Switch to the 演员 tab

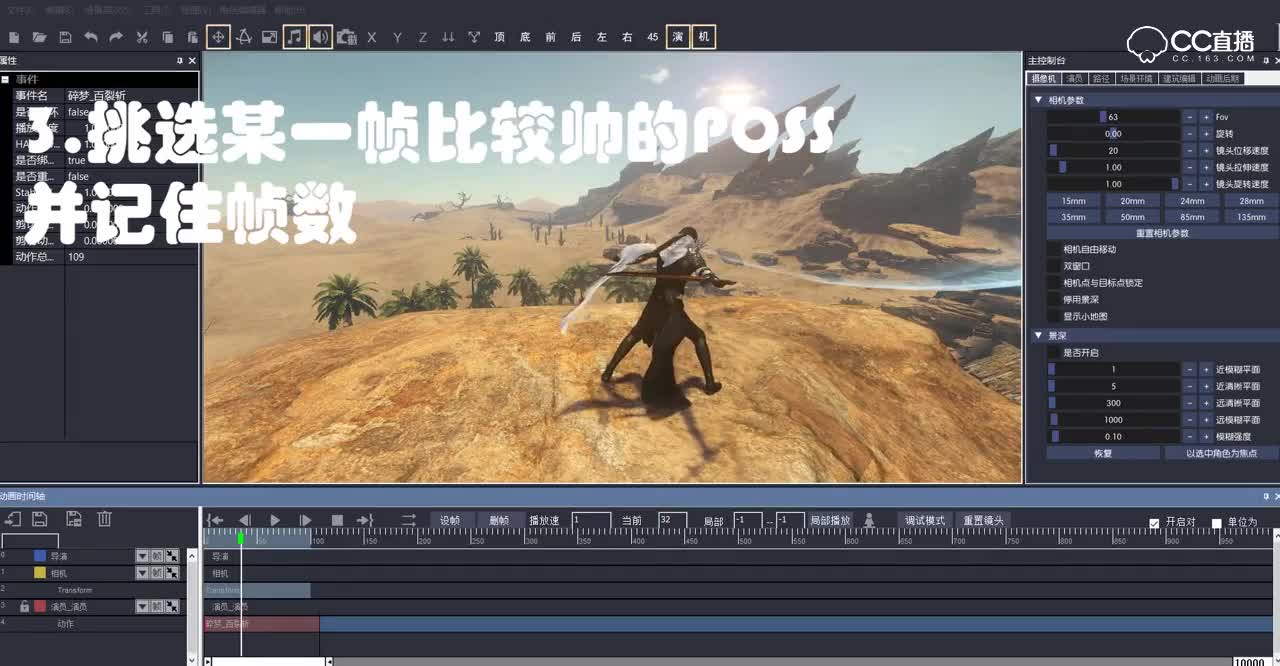tap(1075, 78)
